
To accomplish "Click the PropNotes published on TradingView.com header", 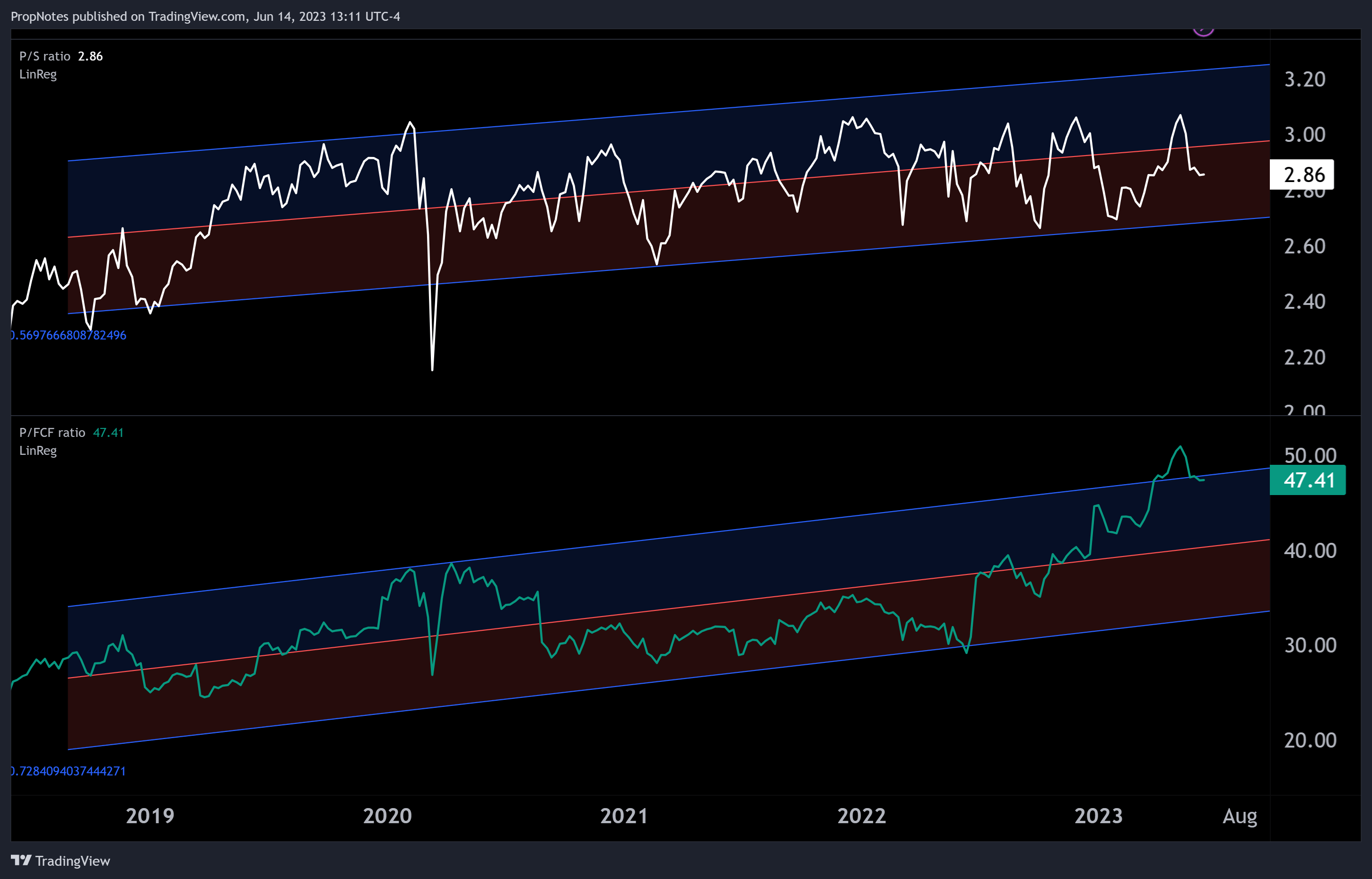I will pos(206,17).
